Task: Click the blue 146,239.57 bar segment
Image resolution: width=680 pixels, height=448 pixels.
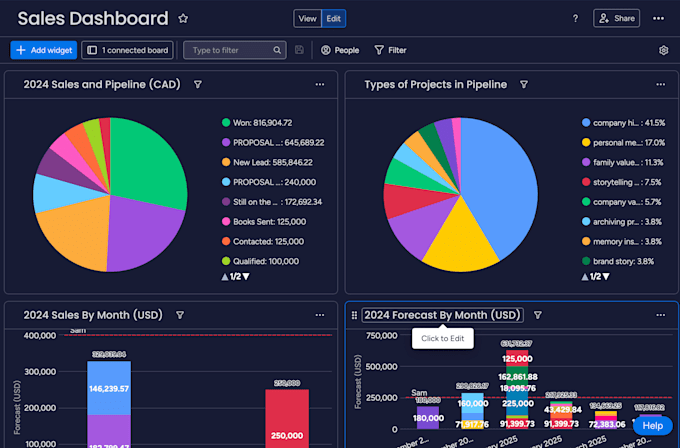Action: click(109, 388)
